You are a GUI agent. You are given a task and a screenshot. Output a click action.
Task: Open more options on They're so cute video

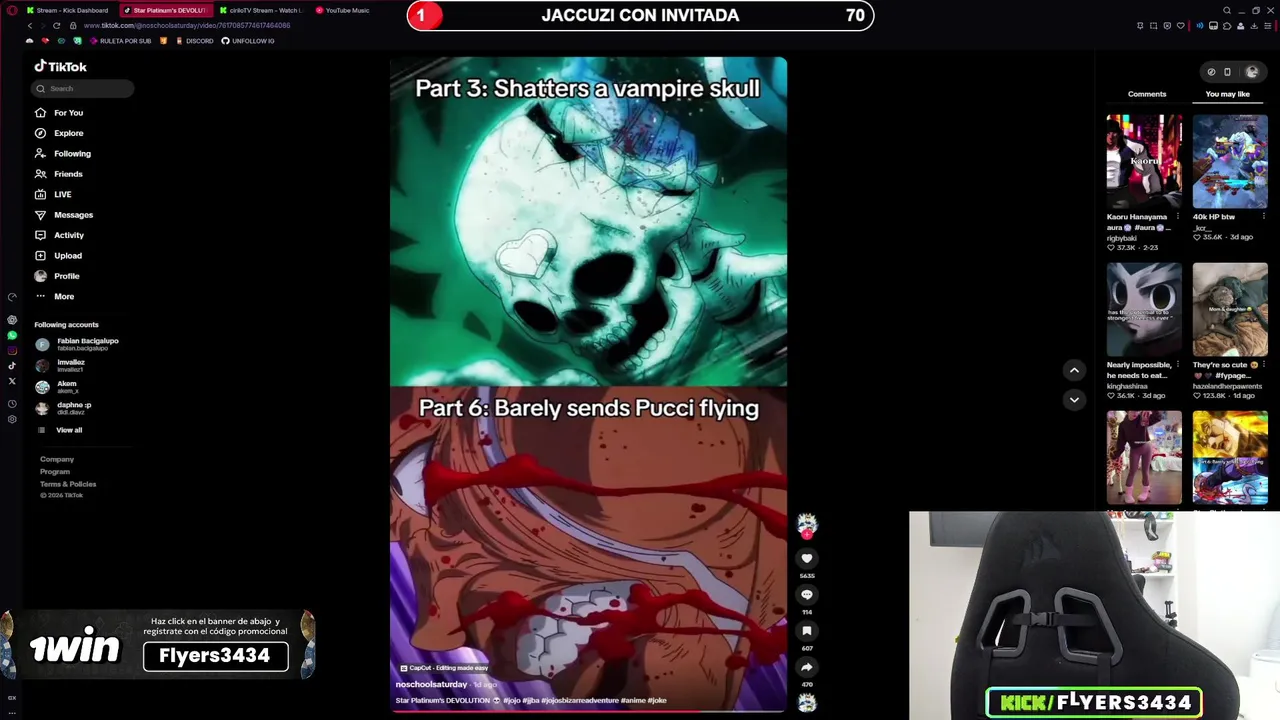point(1264,364)
